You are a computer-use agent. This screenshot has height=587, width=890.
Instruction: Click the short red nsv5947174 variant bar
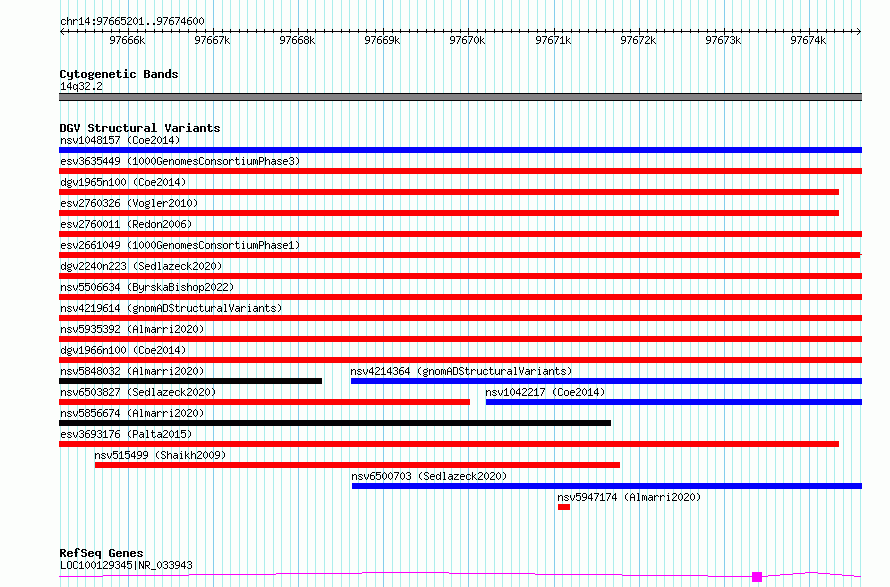pos(564,507)
